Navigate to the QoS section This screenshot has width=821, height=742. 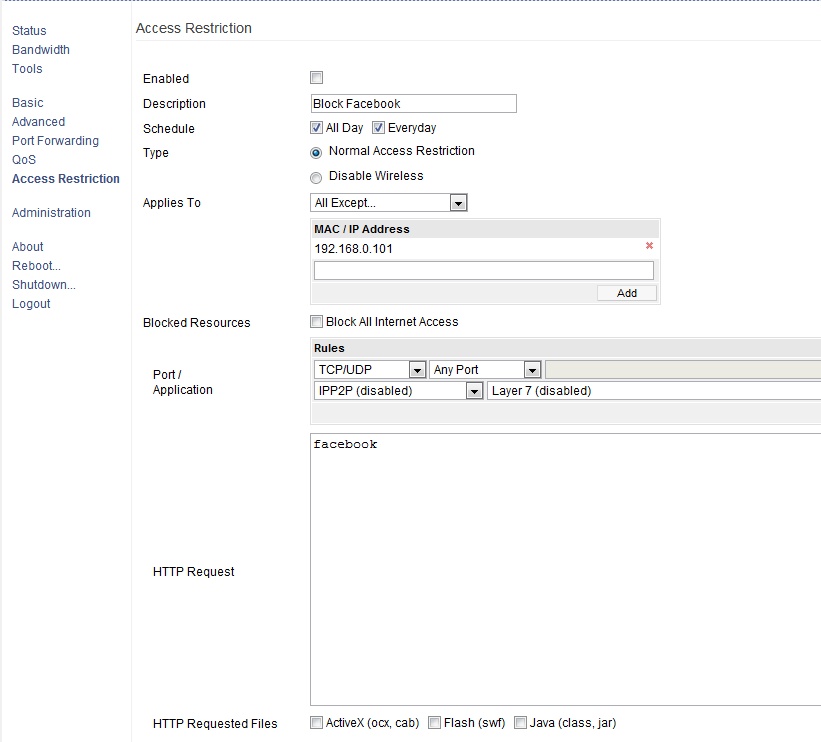tap(24, 160)
